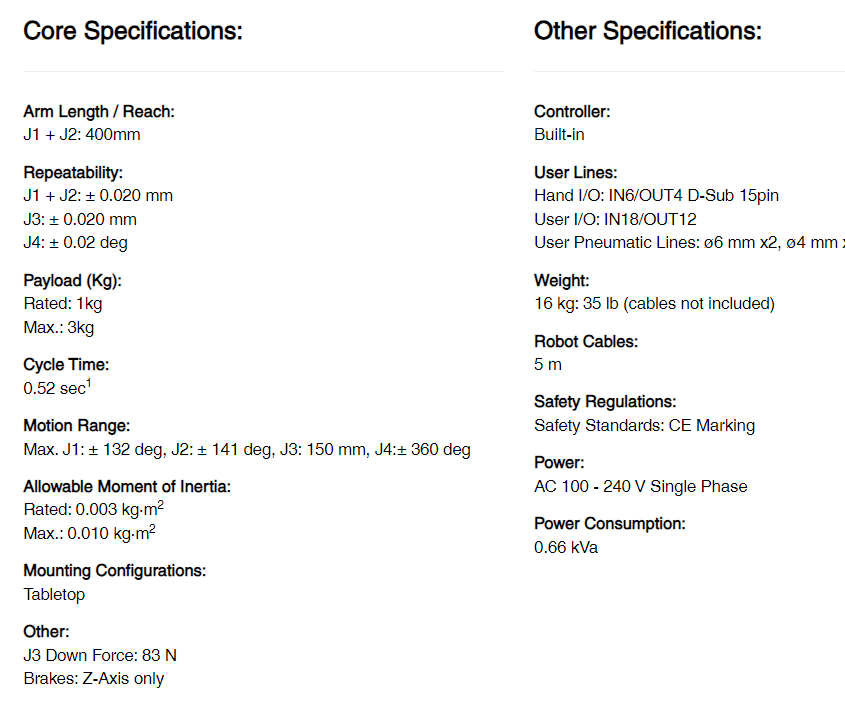Click the Payload (Kg) label

click(x=73, y=281)
